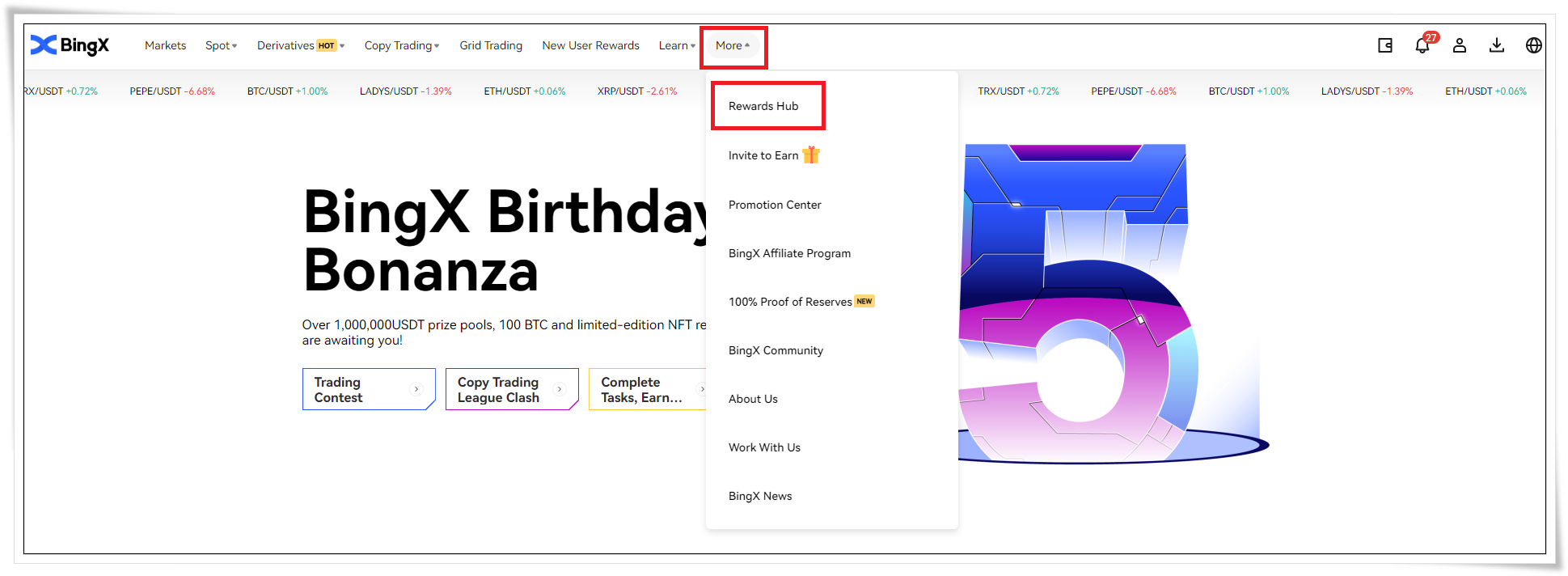Click the BingX Birthday Bonanza headline

tap(505, 240)
